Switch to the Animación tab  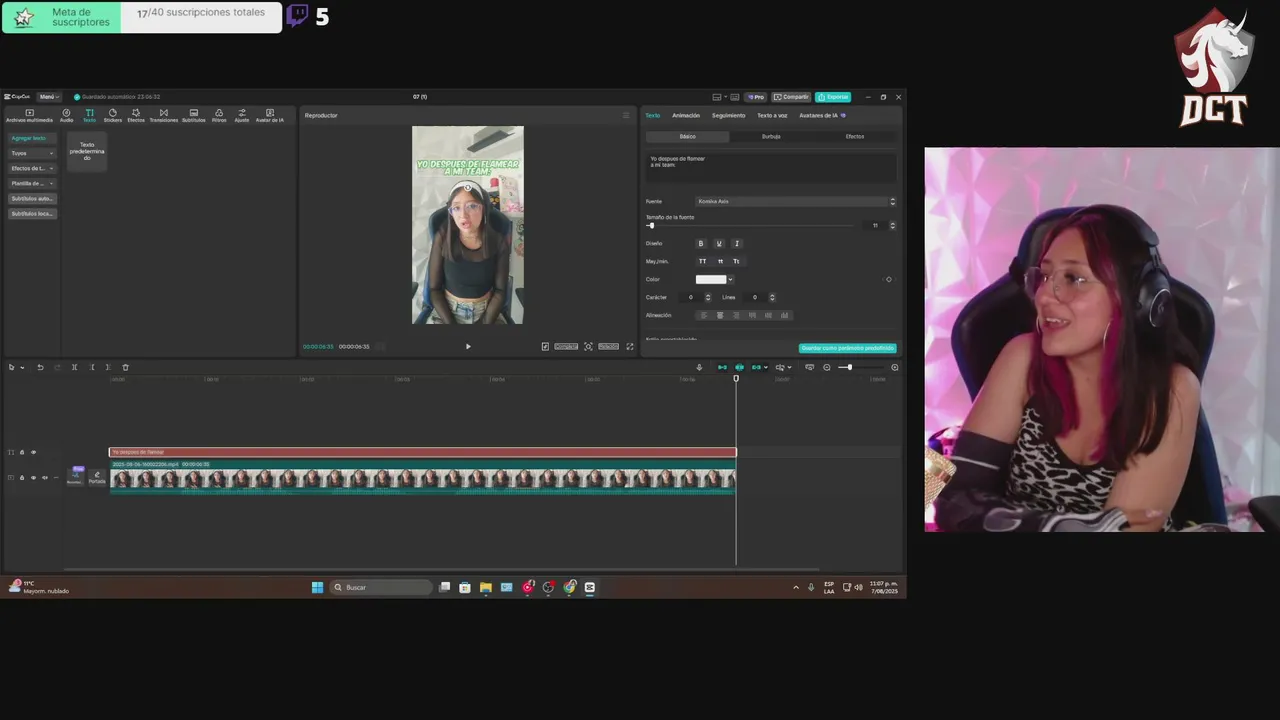tap(686, 115)
